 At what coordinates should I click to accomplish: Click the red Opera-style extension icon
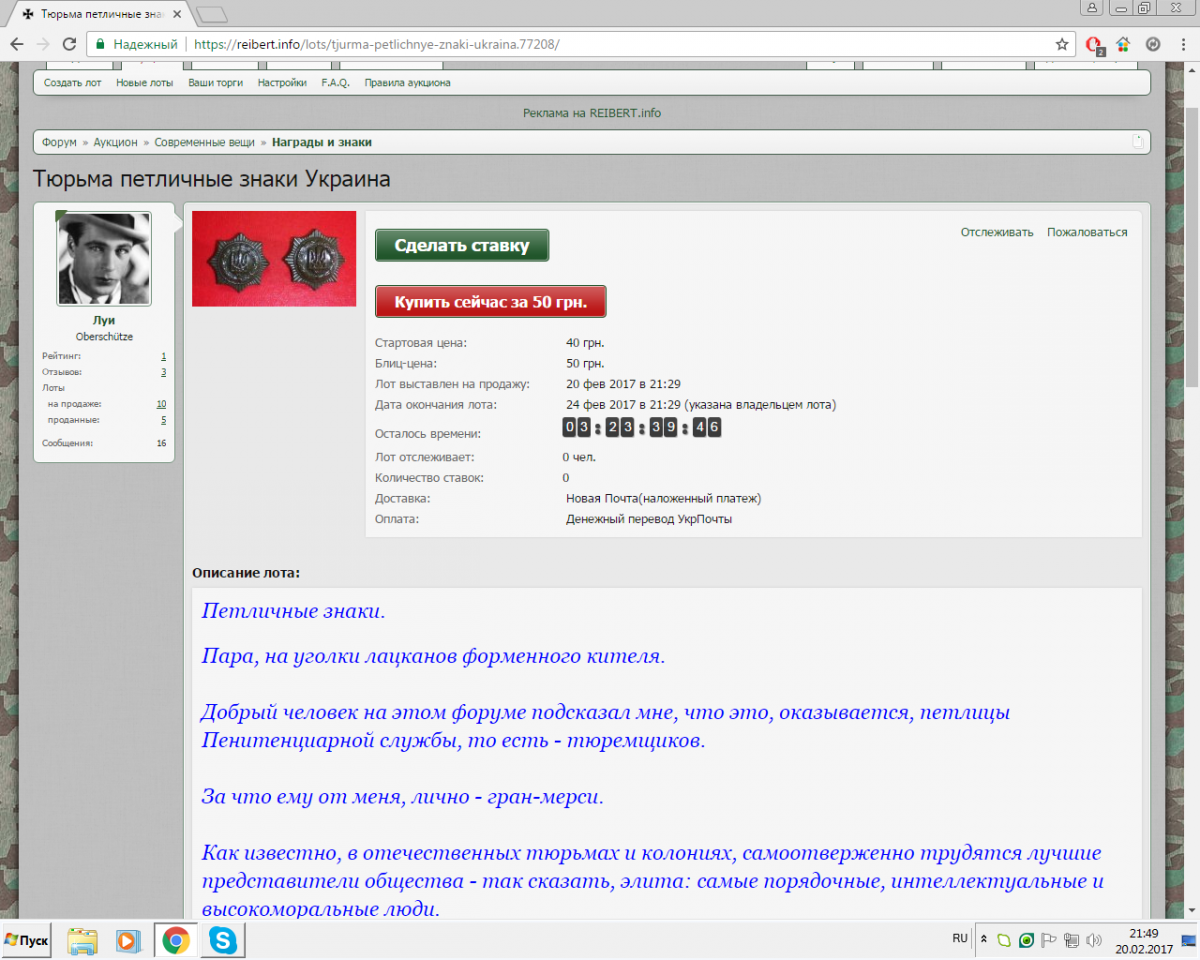[x=1094, y=45]
